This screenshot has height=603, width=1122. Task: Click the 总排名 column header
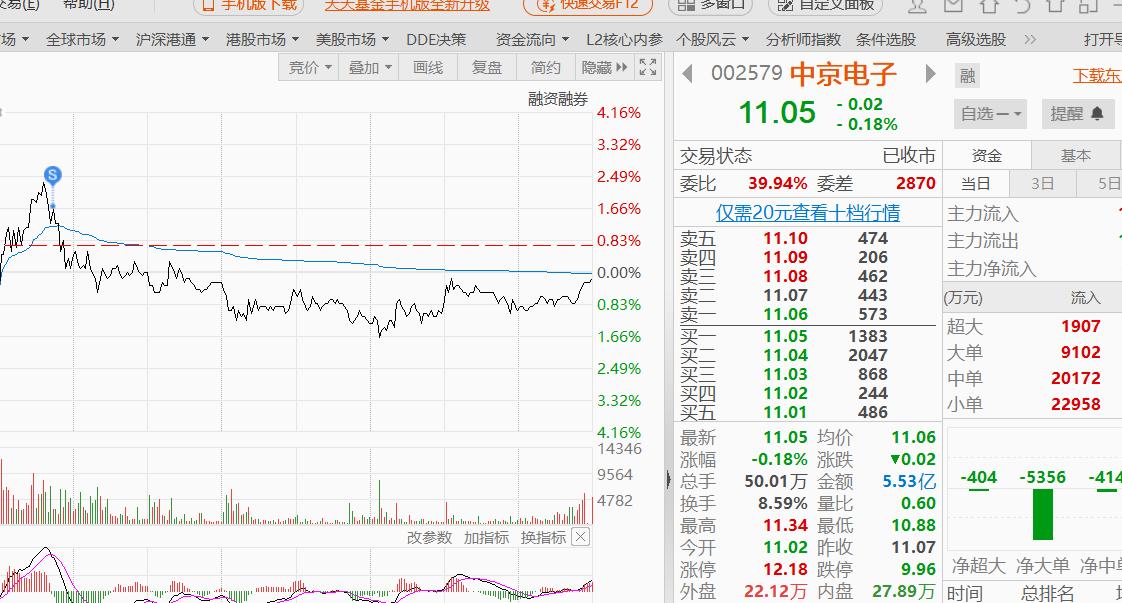1047,593
